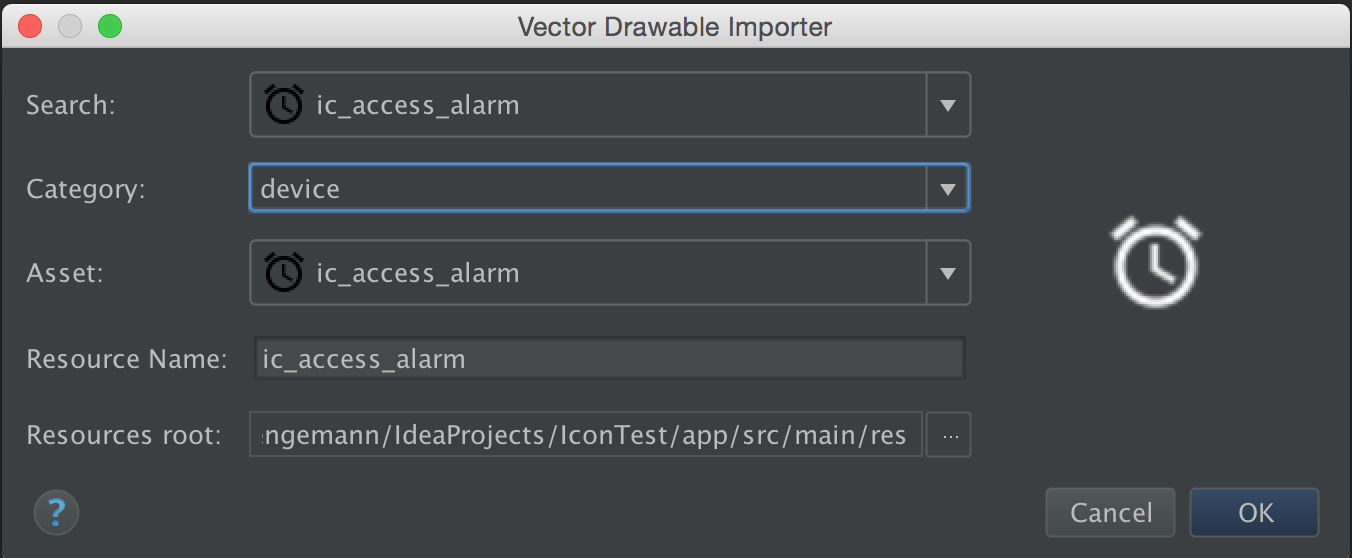
Task: Focus the Resources root path field
Action: pos(586,436)
